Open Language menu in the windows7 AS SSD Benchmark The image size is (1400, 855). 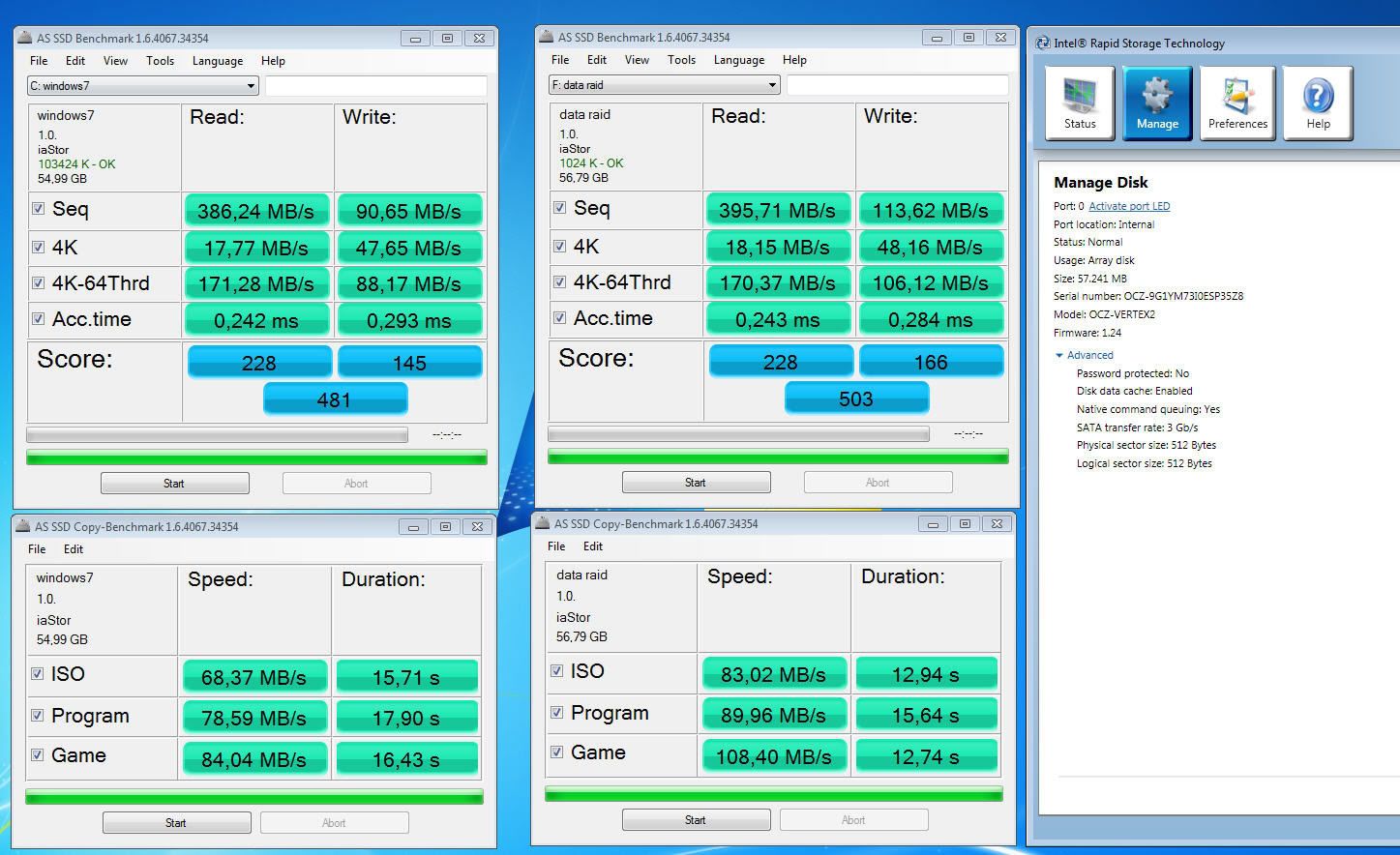218,61
